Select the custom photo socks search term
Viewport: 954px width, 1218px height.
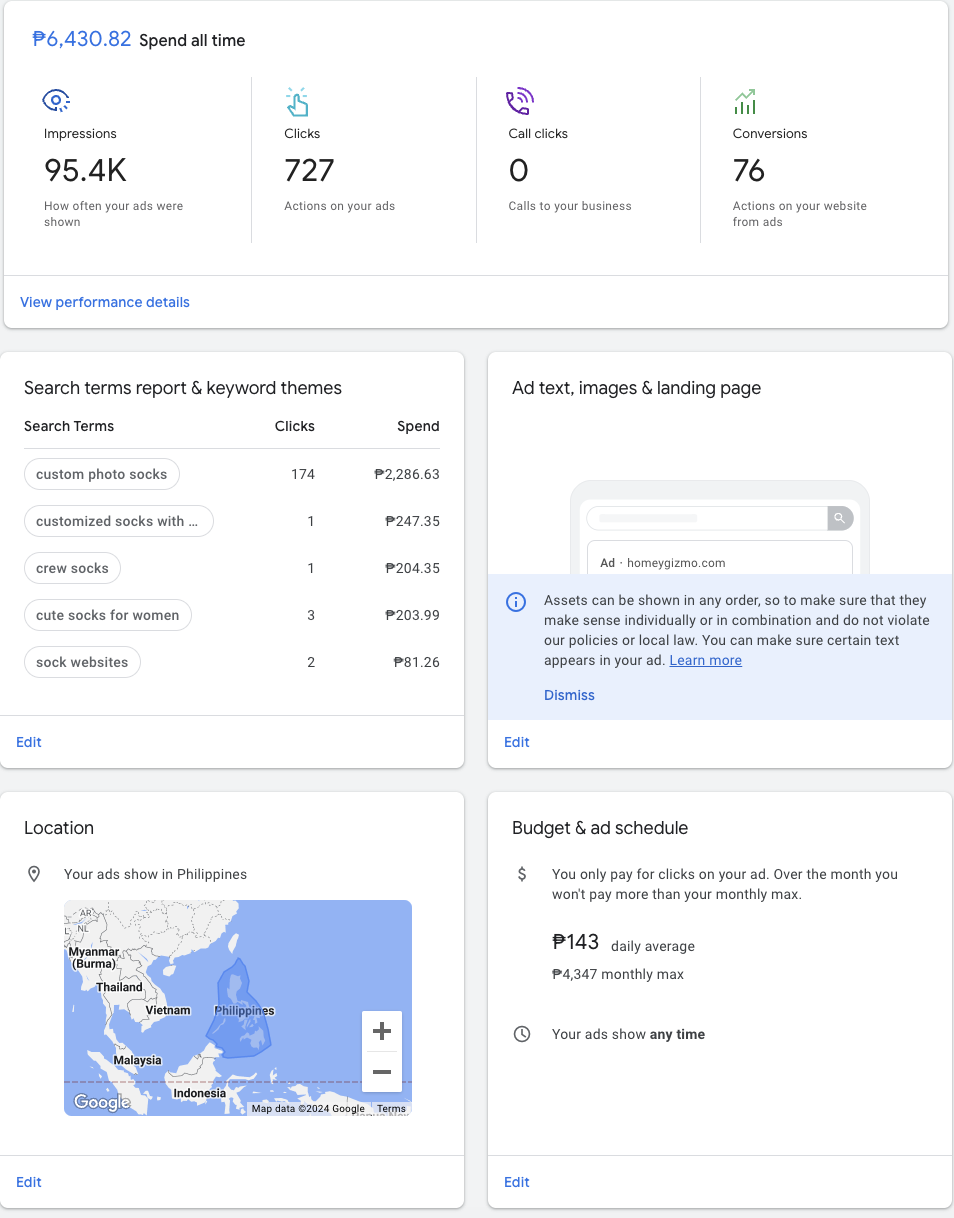102,474
